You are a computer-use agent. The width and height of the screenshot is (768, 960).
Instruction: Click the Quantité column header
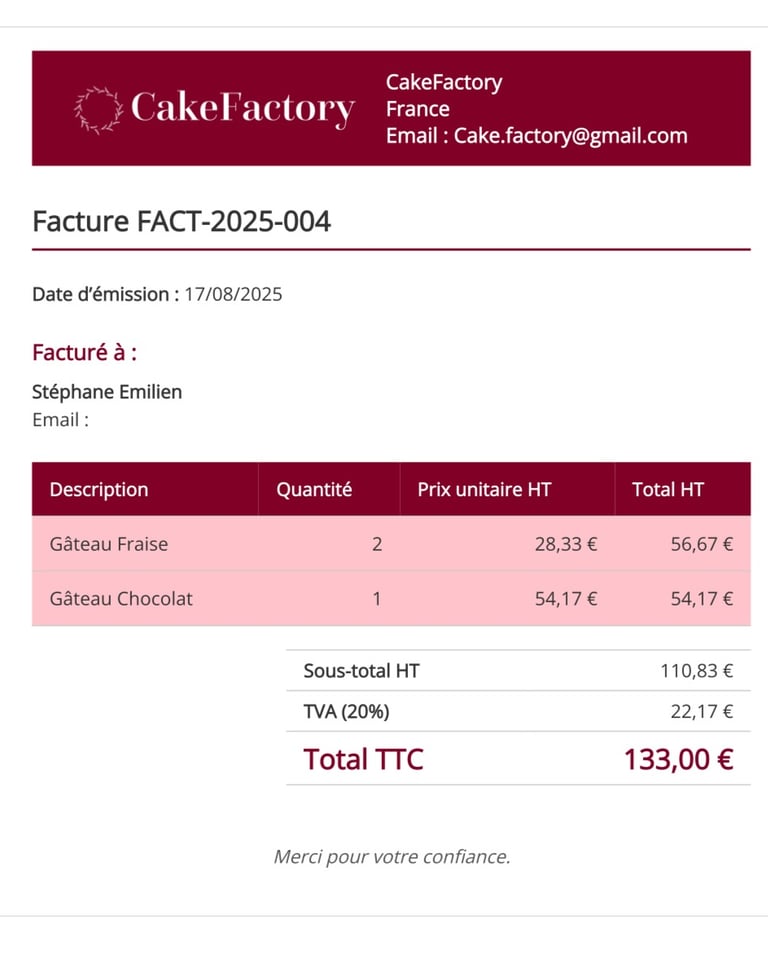(314, 489)
